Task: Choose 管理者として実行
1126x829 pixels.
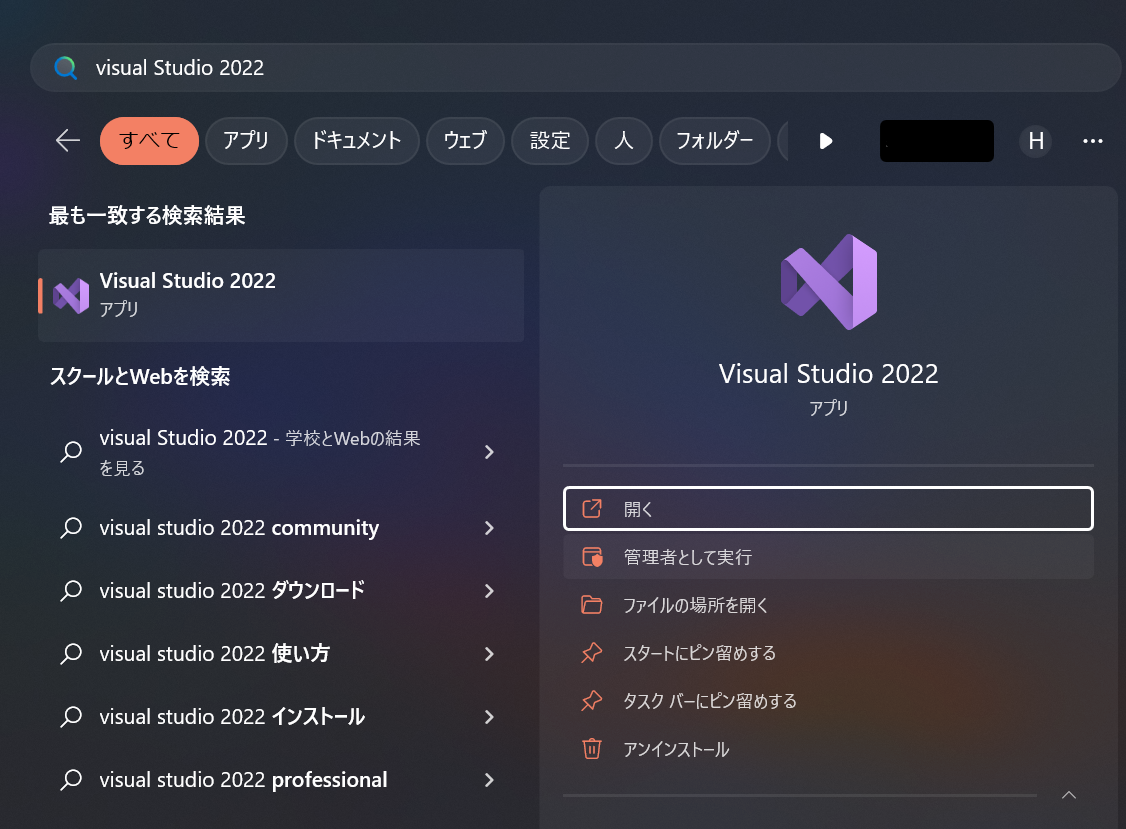Action: [x=828, y=557]
